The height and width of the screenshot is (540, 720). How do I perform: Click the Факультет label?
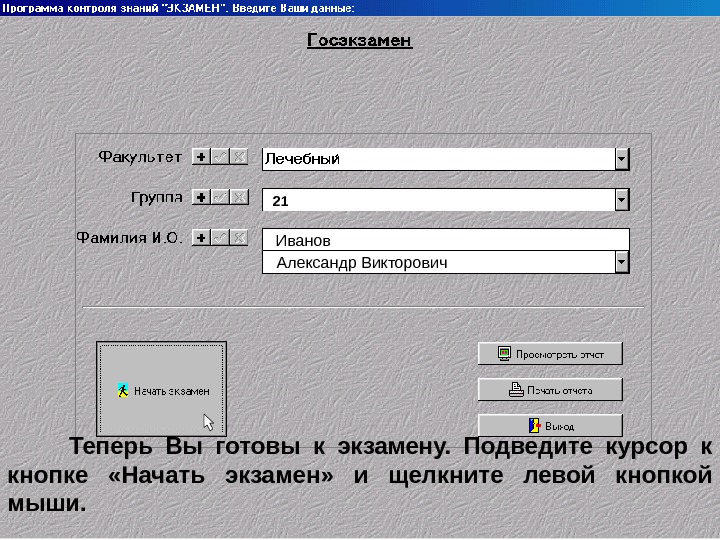[x=141, y=157]
